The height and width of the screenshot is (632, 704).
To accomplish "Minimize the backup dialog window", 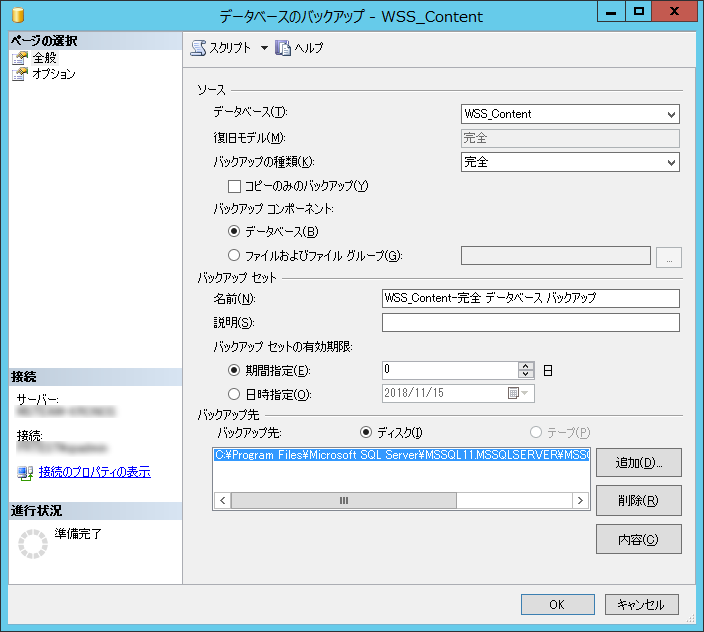I will pos(611,11).
